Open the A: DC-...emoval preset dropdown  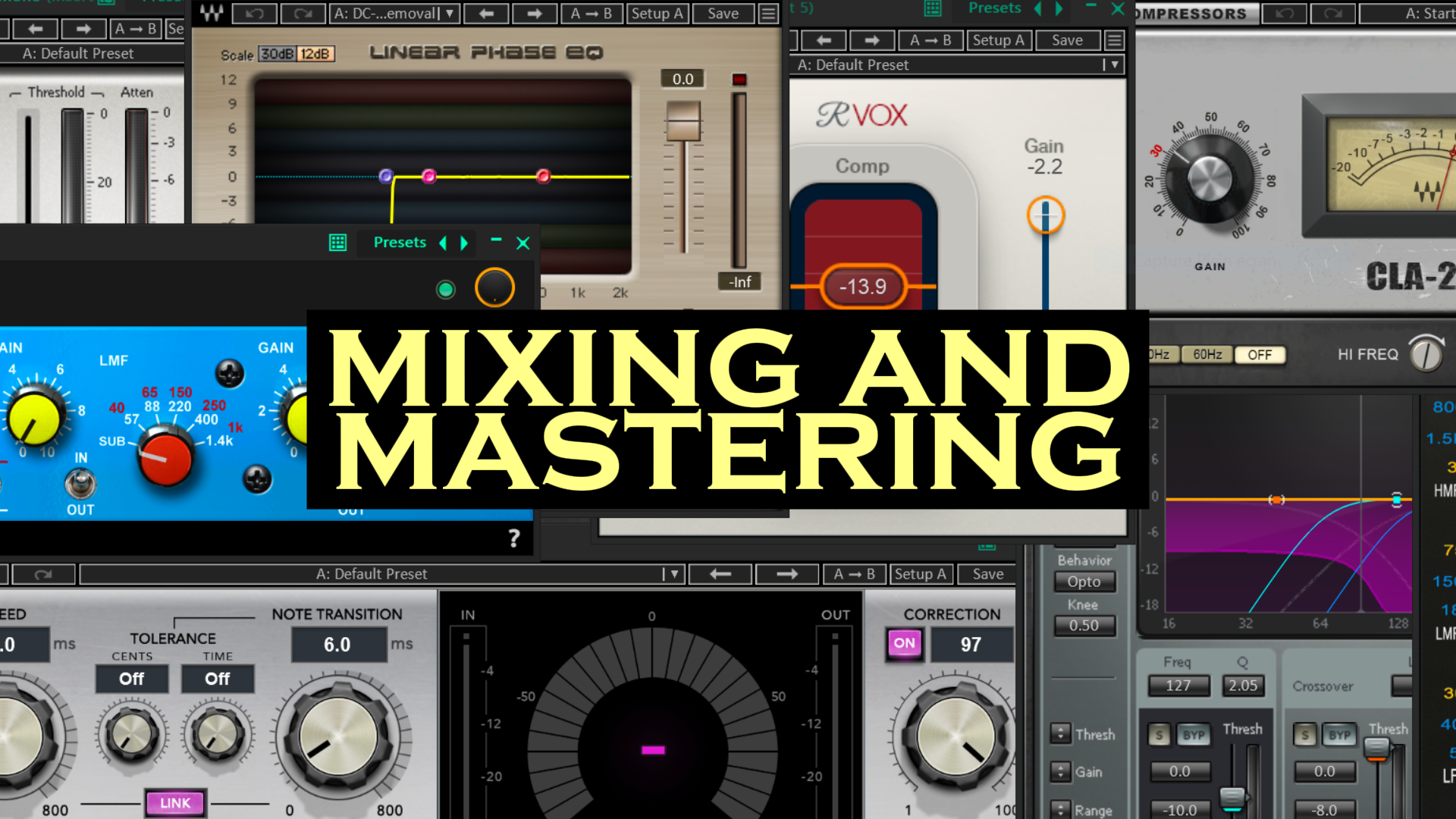tap(394, 13)
